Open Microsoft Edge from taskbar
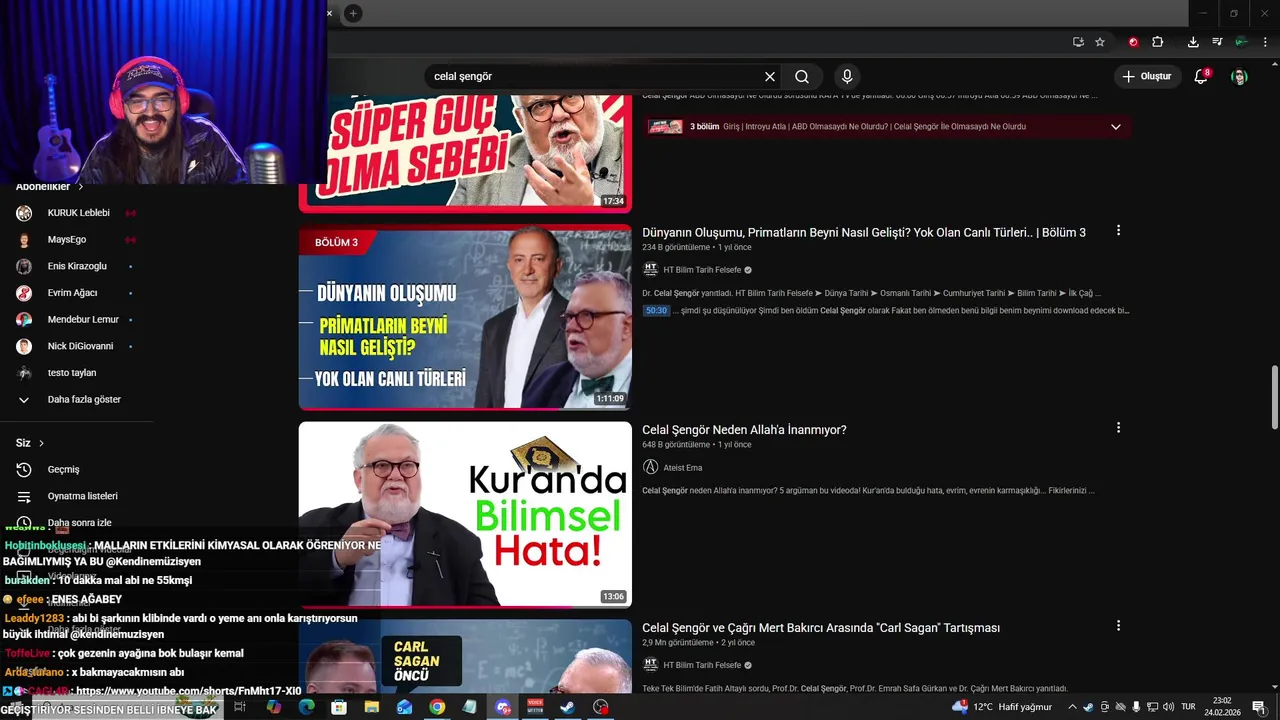The image size is (1280, 720). pyautogui.click(x=306, y=707)
